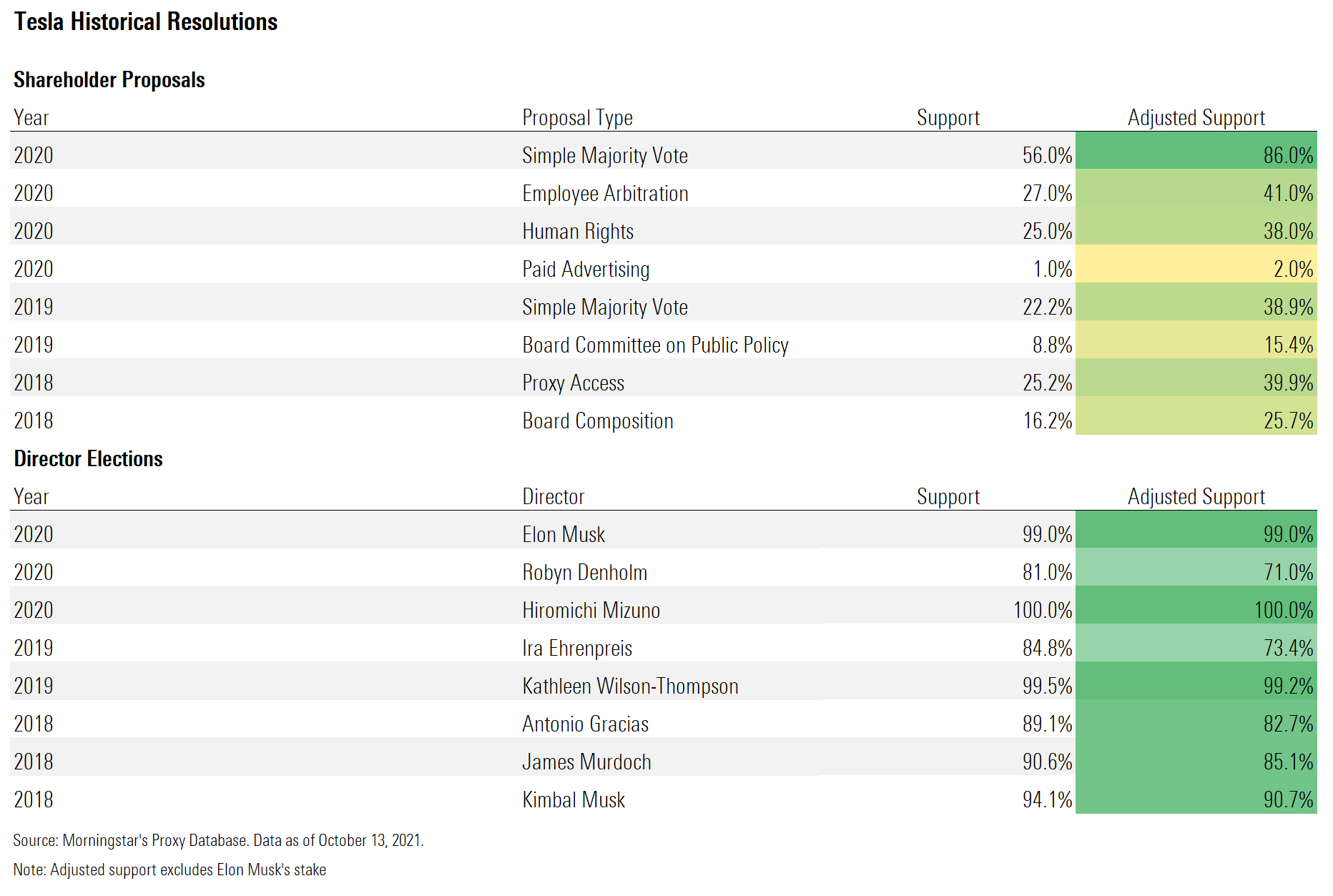Click Kathleen Wilson-Thompson's name
Viewport: 1333px width, 896px height.
tap(630, 686)
